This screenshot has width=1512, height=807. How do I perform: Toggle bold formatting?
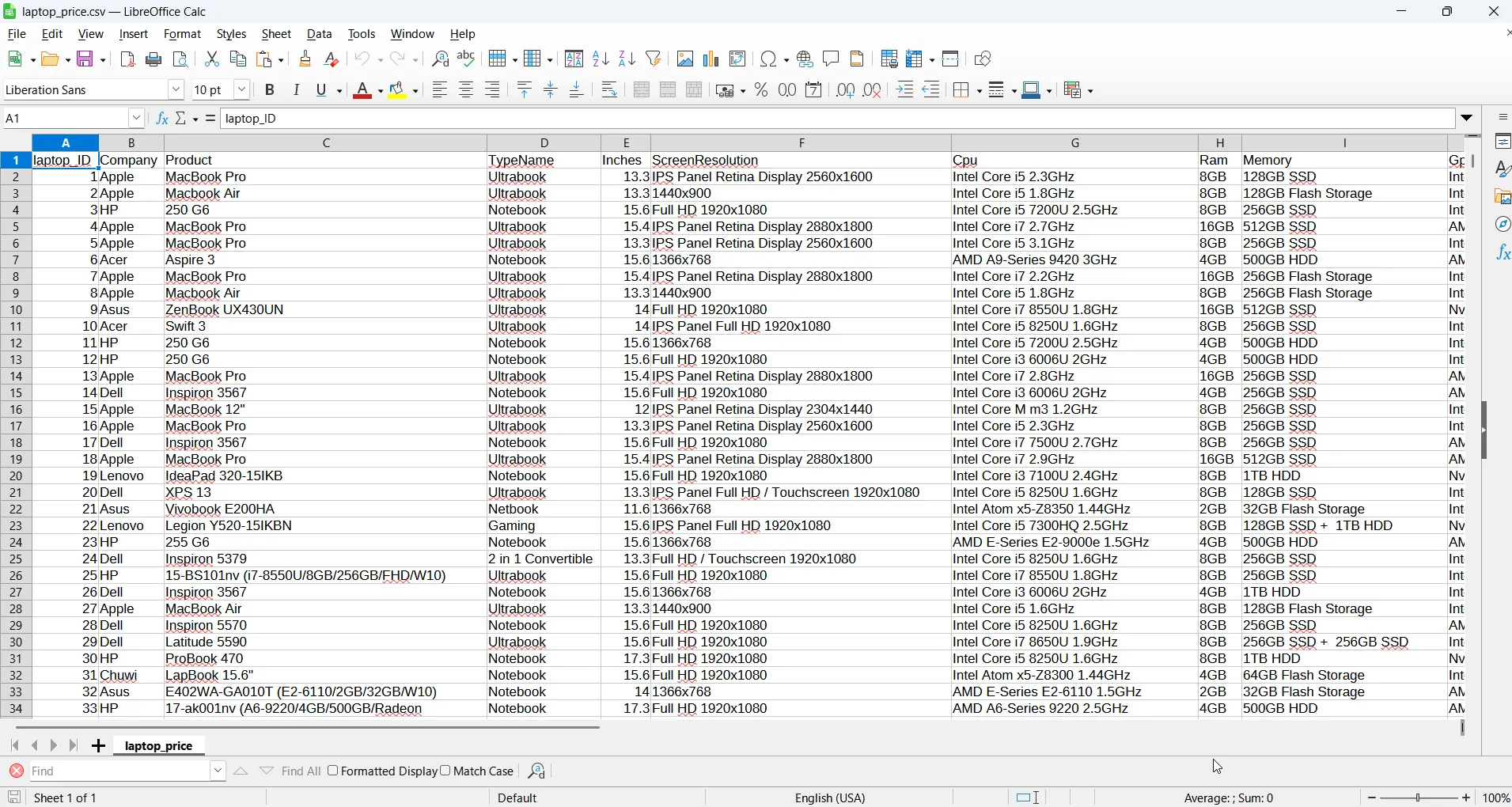pos(271,90)
